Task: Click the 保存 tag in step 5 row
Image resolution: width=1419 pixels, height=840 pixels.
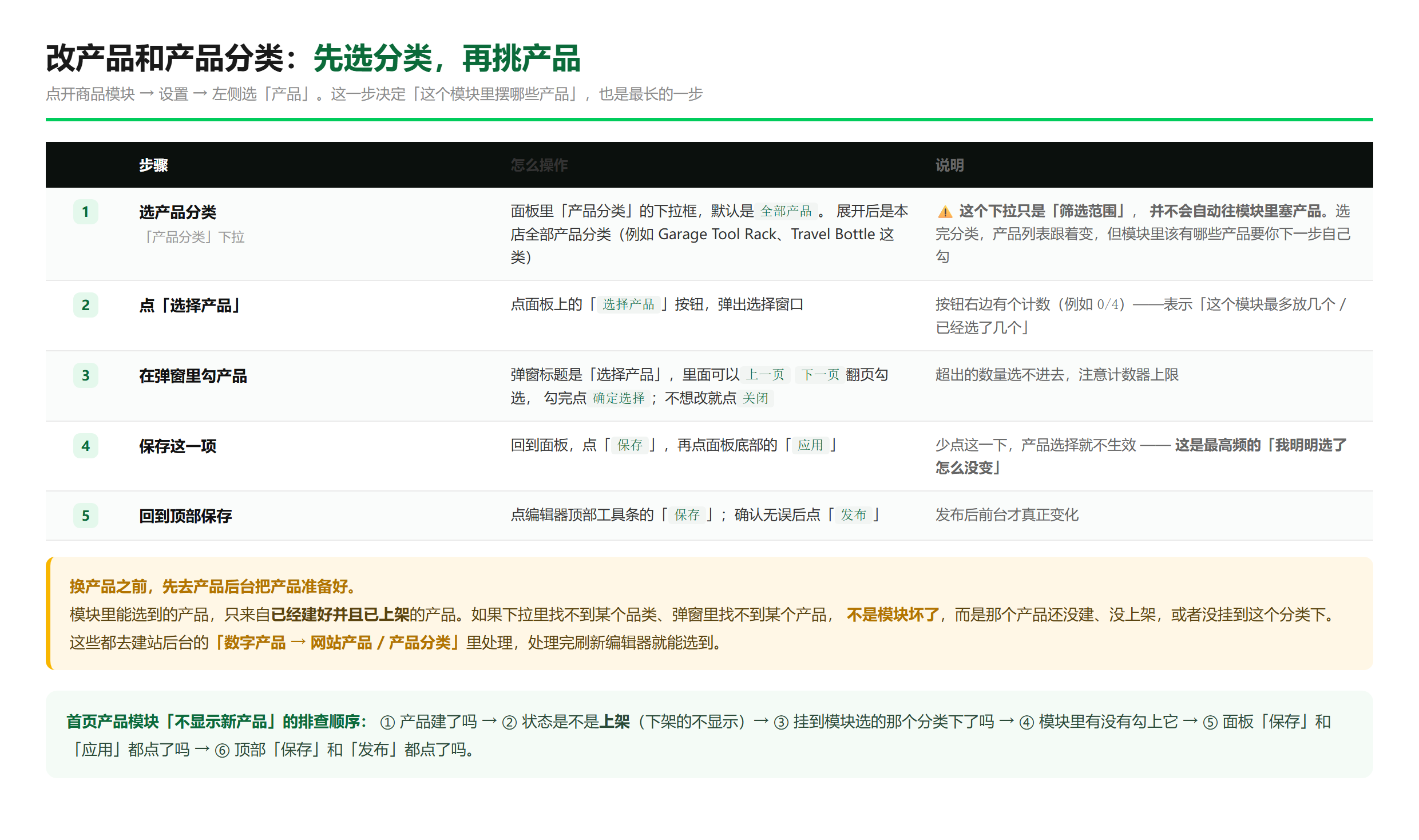Action: point(687,515)
